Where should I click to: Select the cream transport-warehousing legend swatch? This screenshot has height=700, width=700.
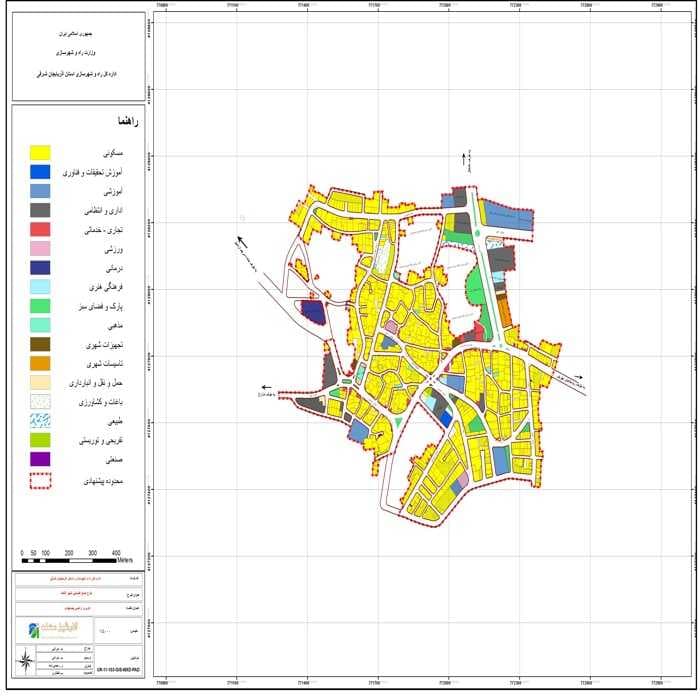click(40, 383)
